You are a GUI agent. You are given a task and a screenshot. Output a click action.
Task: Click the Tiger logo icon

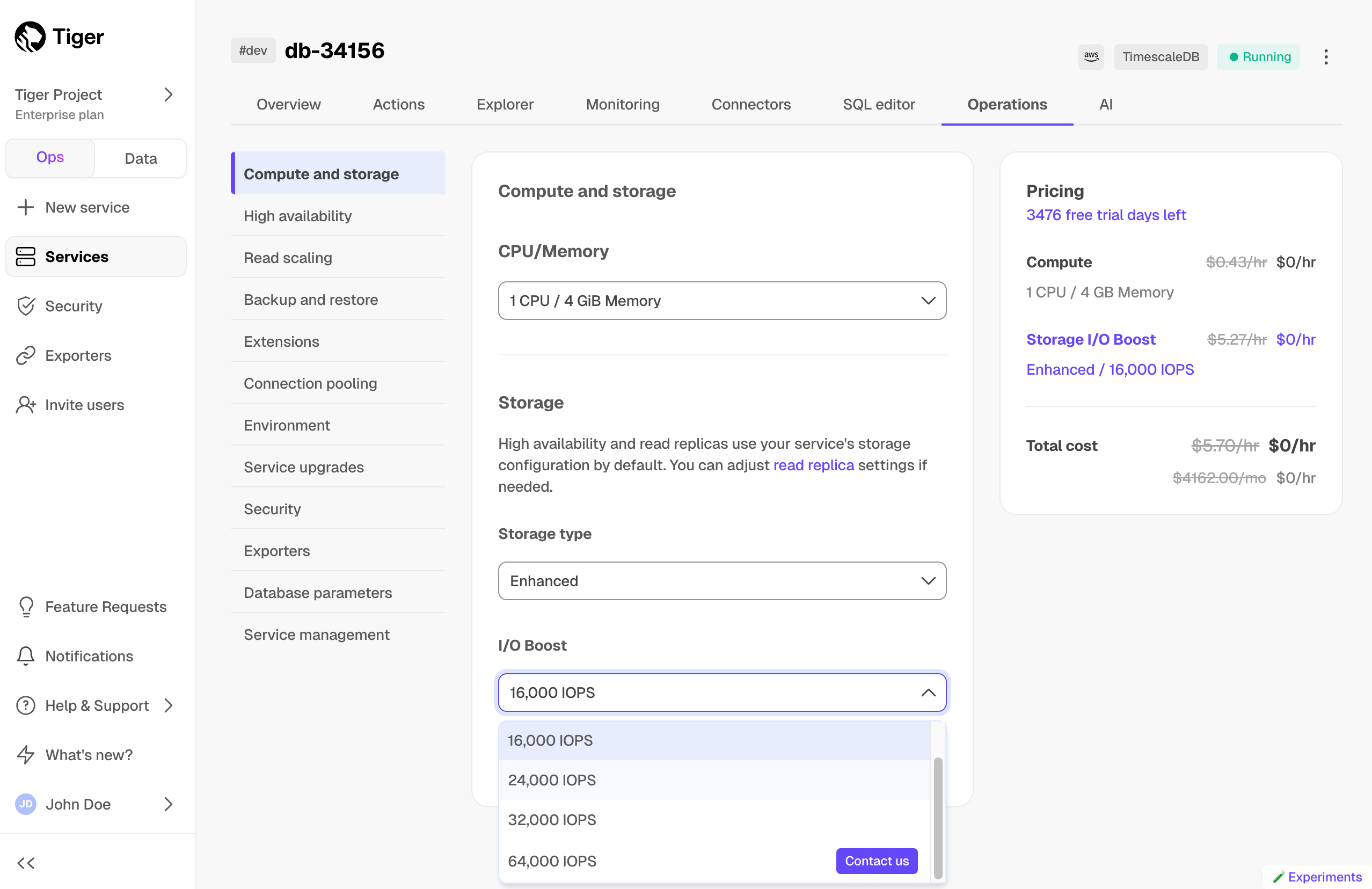point(30,37)
